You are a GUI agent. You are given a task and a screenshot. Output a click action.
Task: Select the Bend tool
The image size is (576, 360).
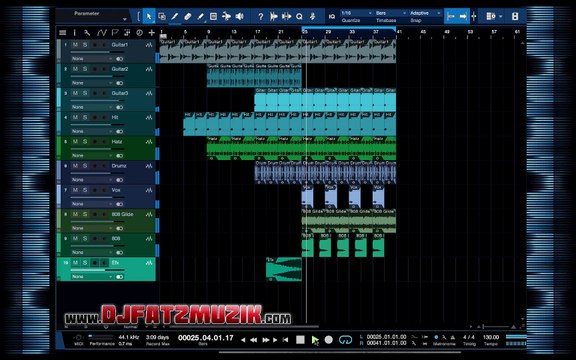(226, 16)
